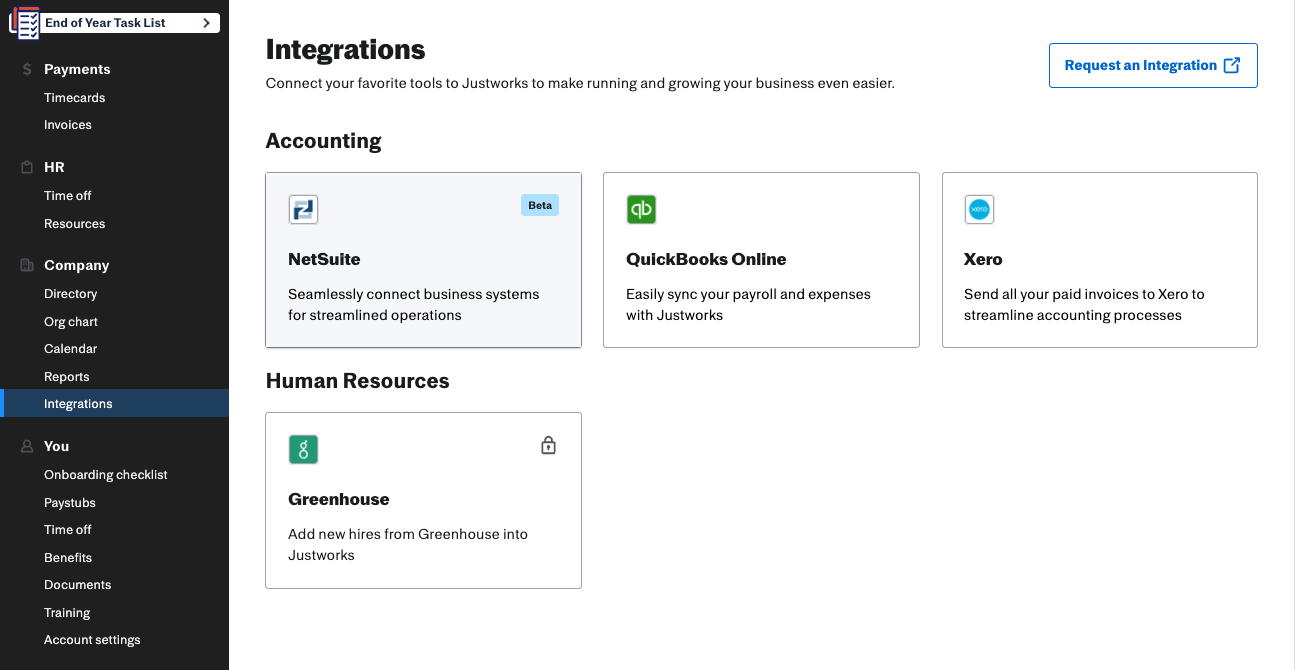This screenshot has width=1295, height=670.
Task: Open Calendar in the sidebar
Action: pyautogui.click(x=71, y=349)
